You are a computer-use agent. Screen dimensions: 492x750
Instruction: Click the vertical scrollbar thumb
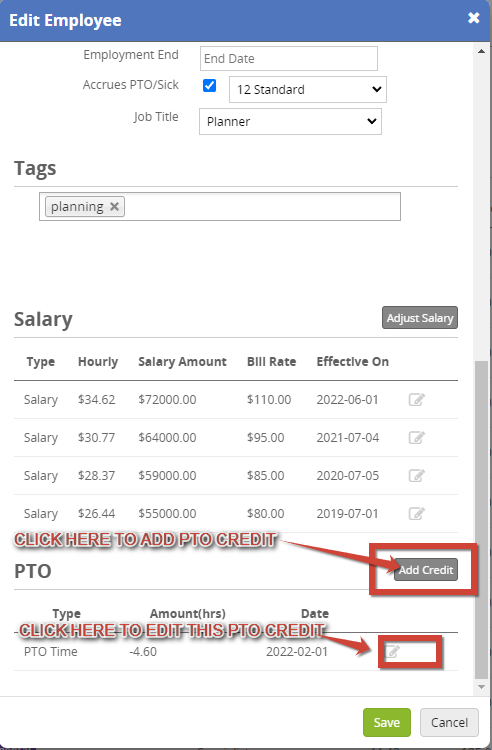(481, 519)
